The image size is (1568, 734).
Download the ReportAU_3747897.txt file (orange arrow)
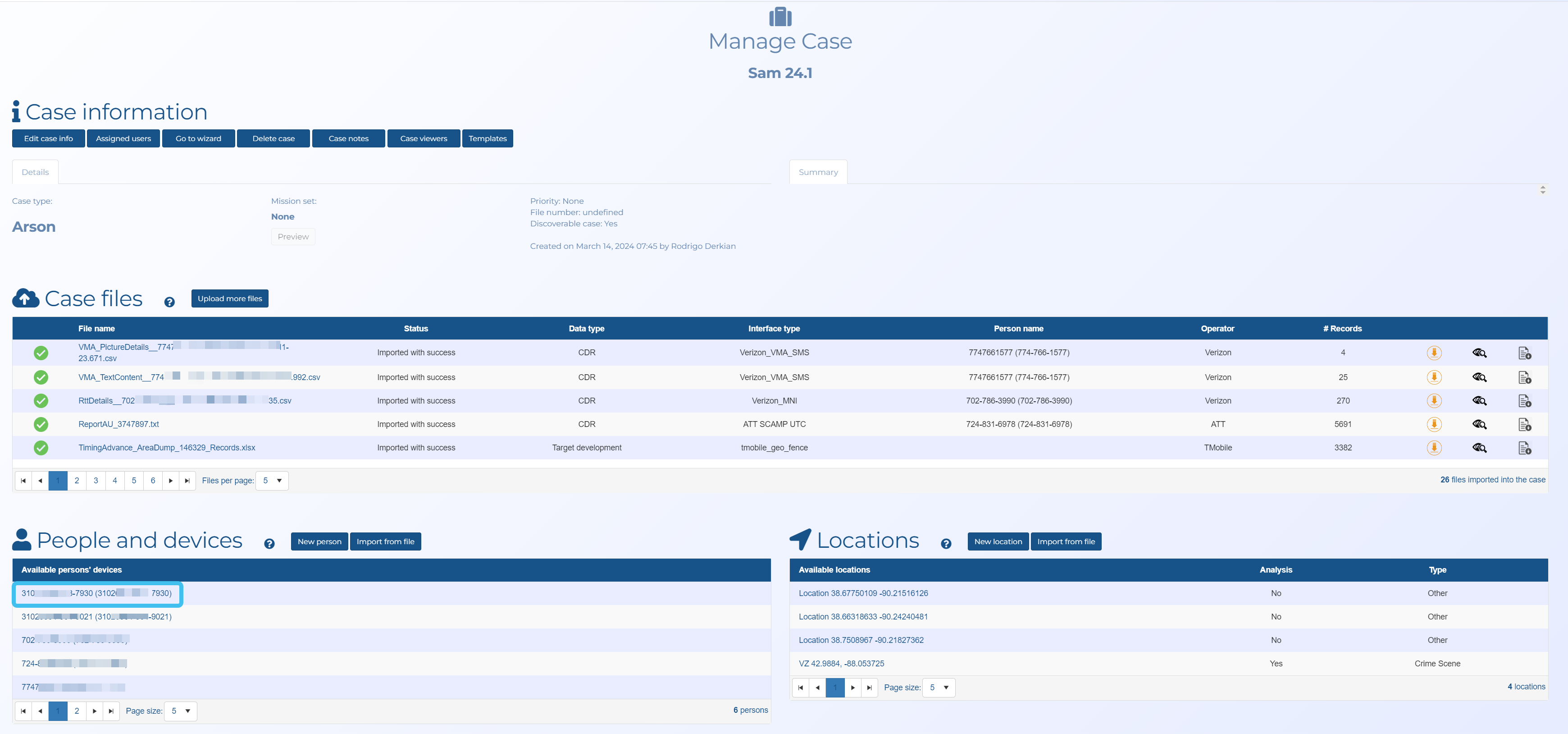[1433, 424]
